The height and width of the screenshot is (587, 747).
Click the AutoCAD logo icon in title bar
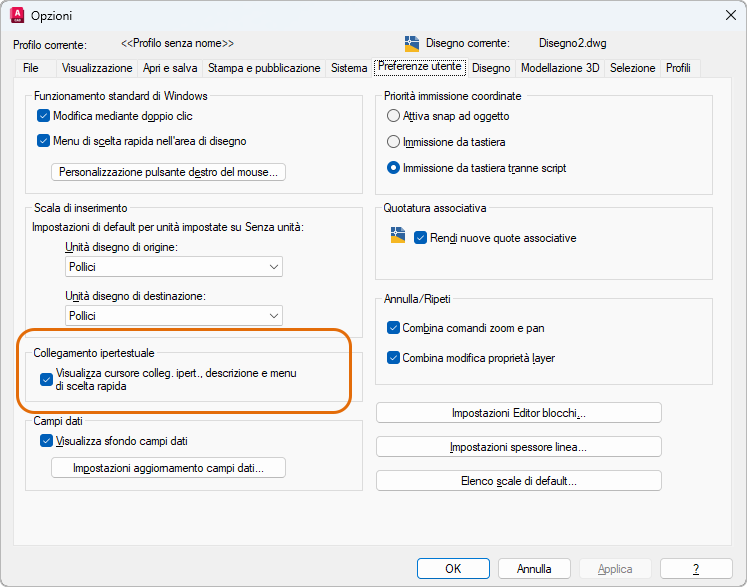pos(16,15)
